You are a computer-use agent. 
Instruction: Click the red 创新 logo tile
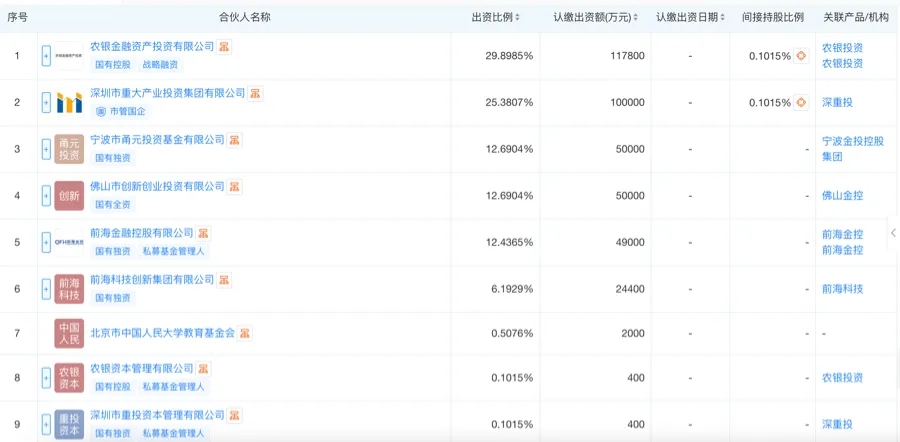click(69, 196)
